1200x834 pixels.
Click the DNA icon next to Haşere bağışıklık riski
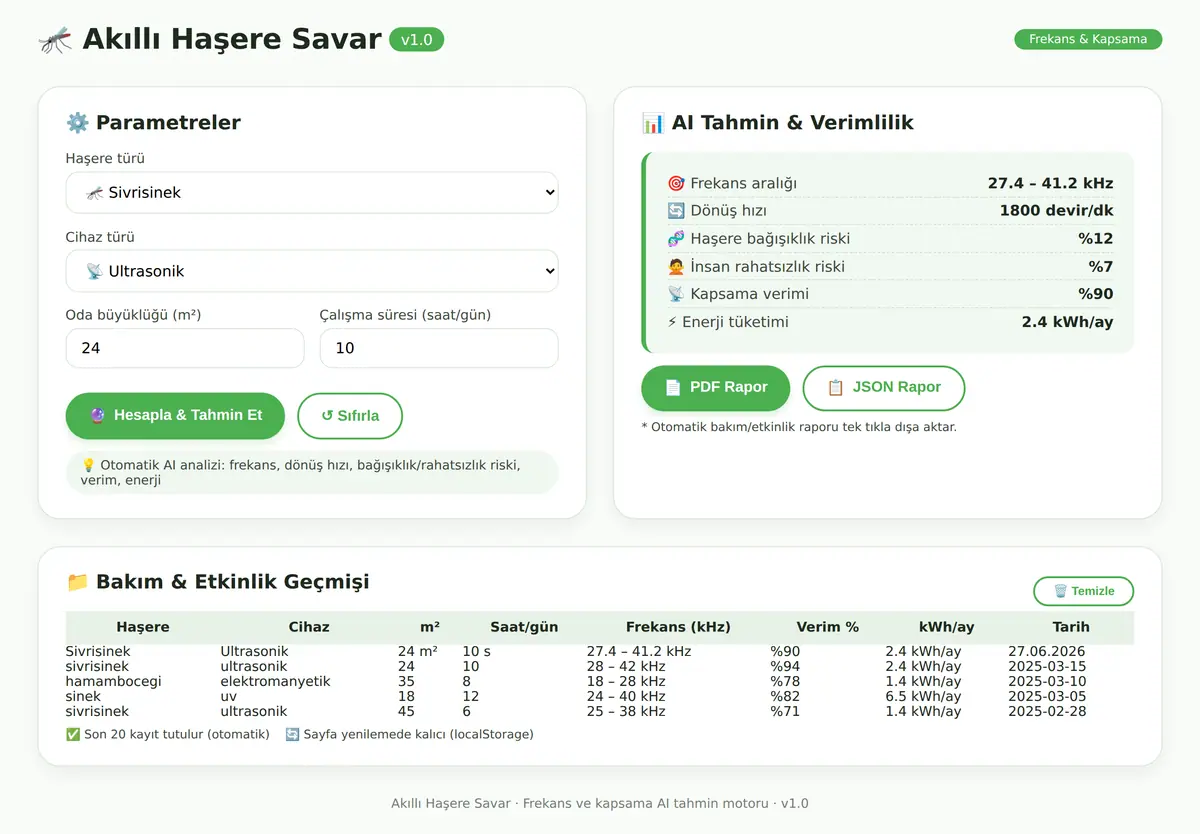[676, 239]
